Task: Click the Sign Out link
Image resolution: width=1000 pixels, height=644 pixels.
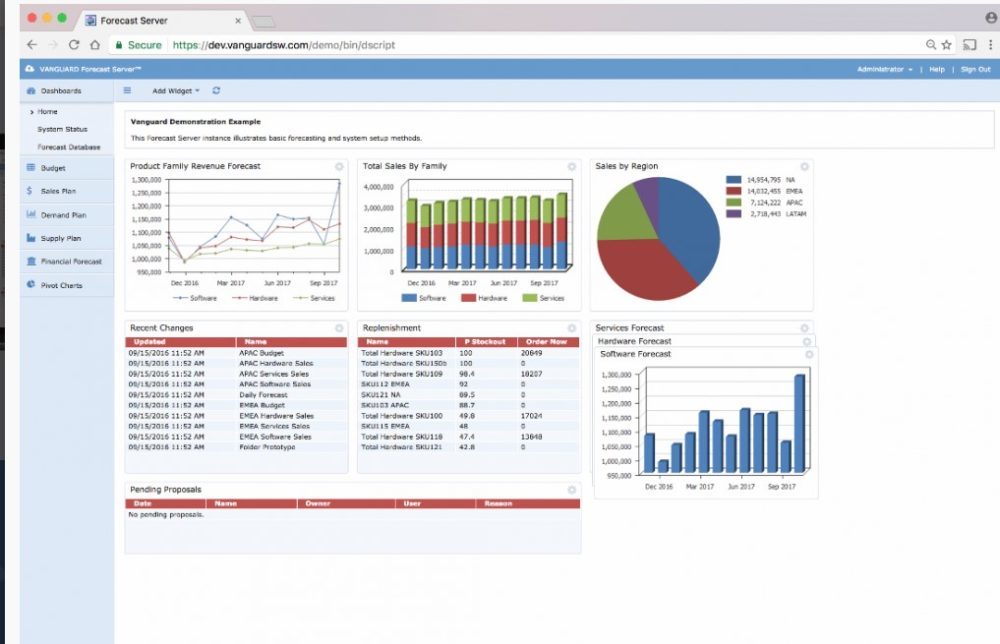Action: (976, 70)
